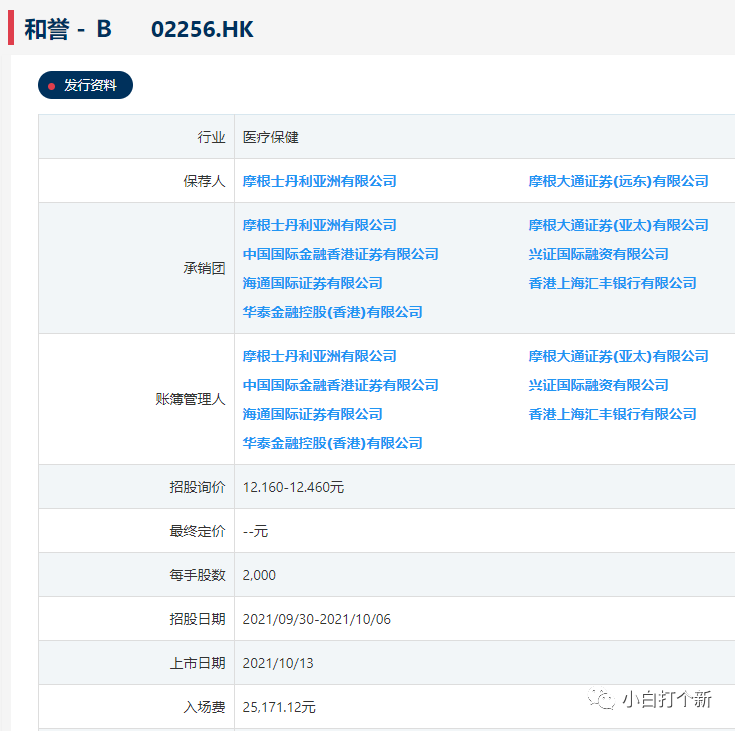This screenshot has height=731, width=735.
Task: Select the 保荐人 row label
Action: point(204,181)
